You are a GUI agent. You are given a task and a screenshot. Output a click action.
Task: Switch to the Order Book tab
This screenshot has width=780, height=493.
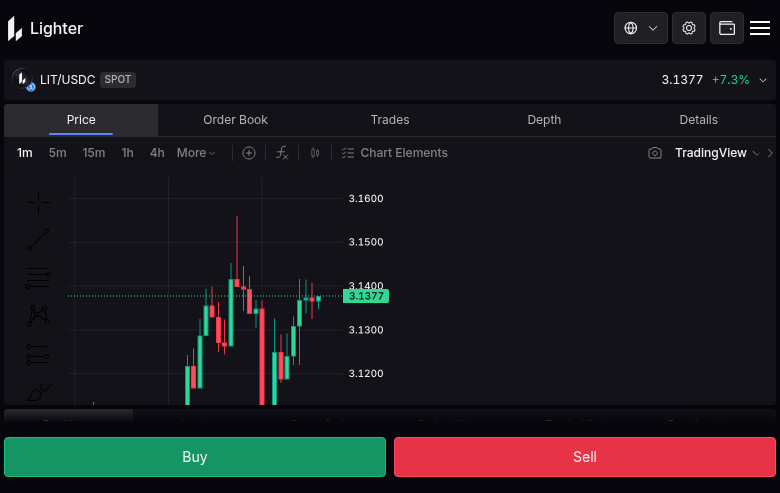tap(235, 120)
